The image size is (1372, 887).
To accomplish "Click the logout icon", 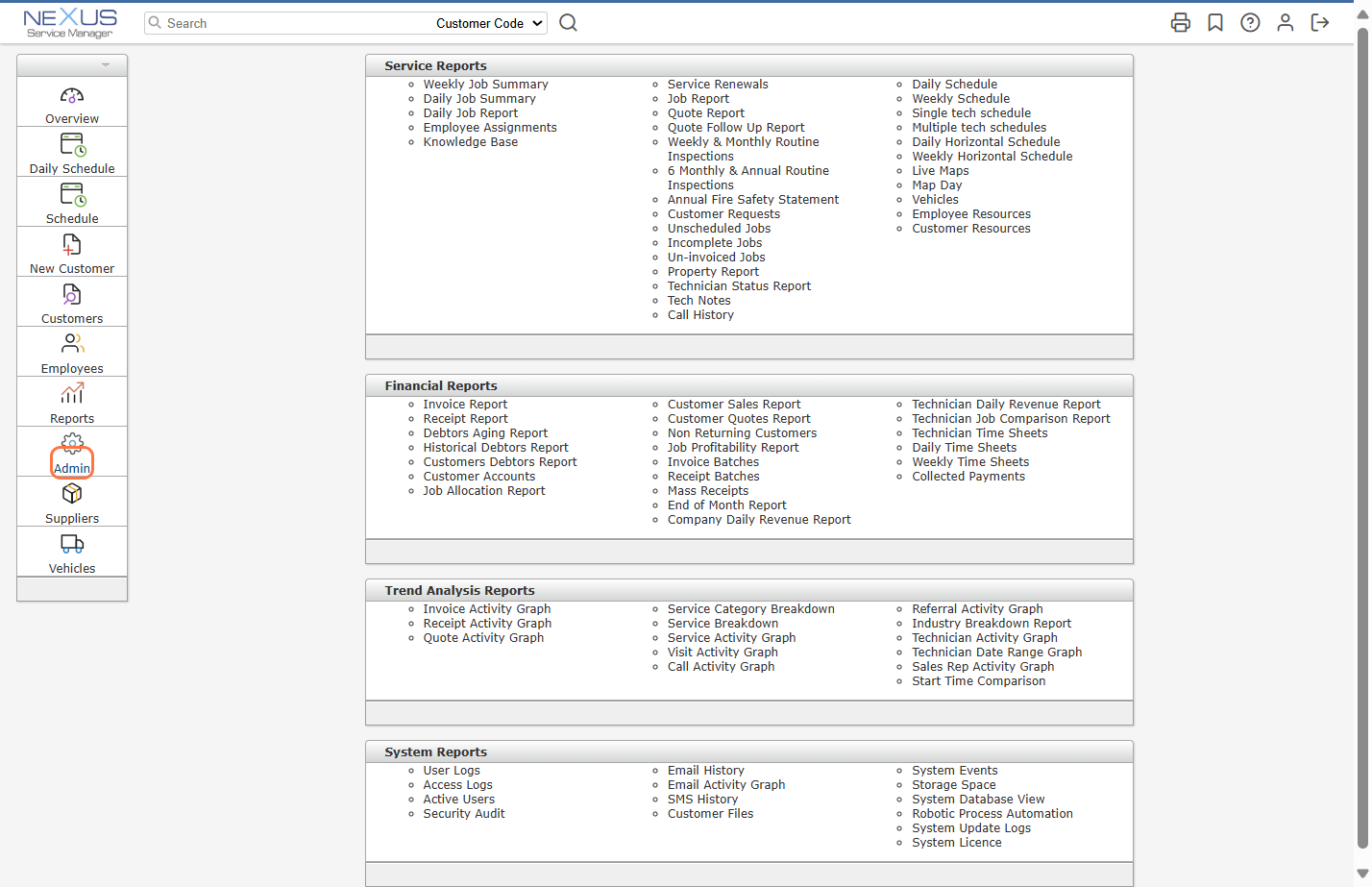I will pos(1320,23).
